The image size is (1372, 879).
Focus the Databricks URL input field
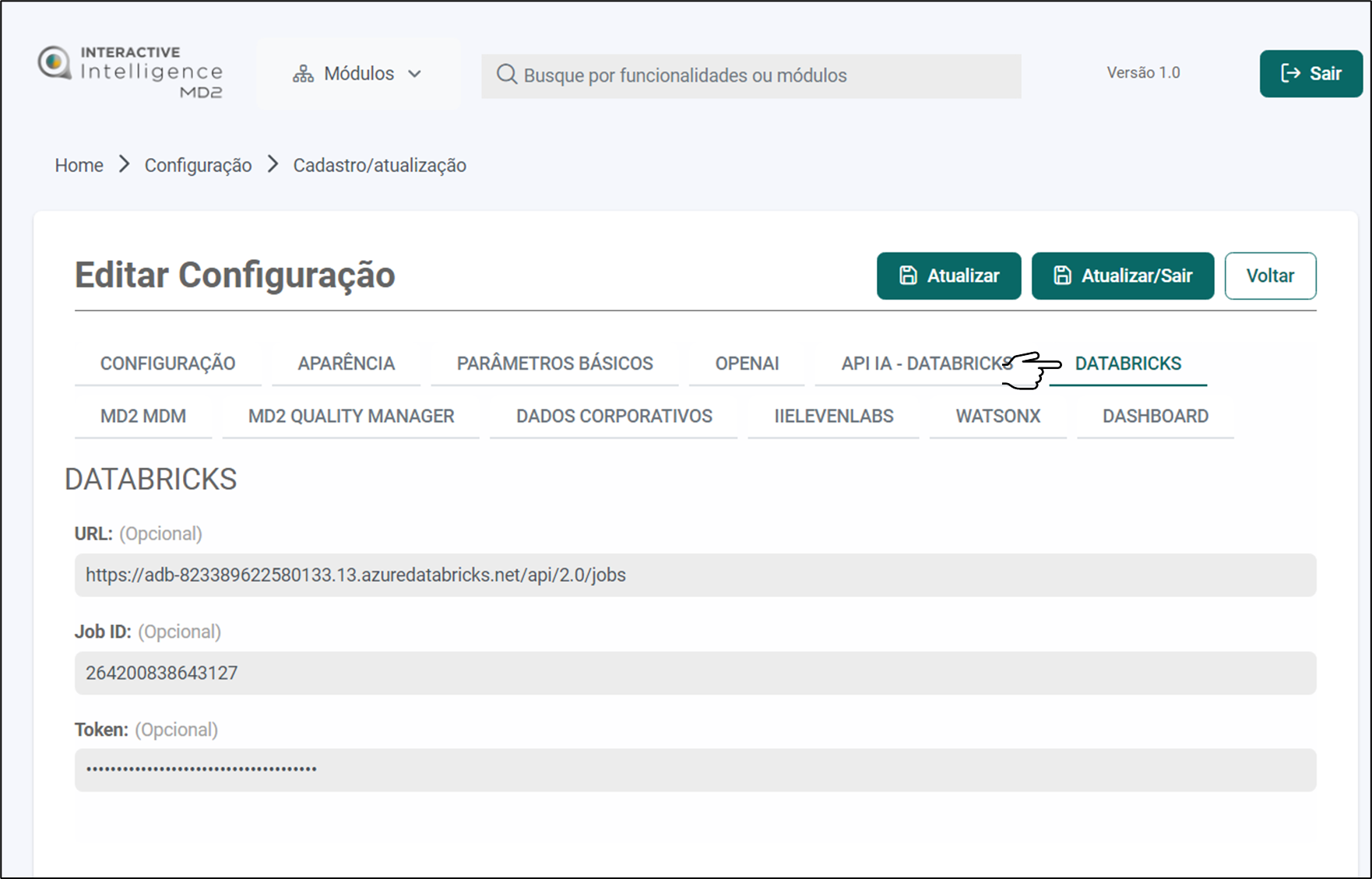click(695, 575)
